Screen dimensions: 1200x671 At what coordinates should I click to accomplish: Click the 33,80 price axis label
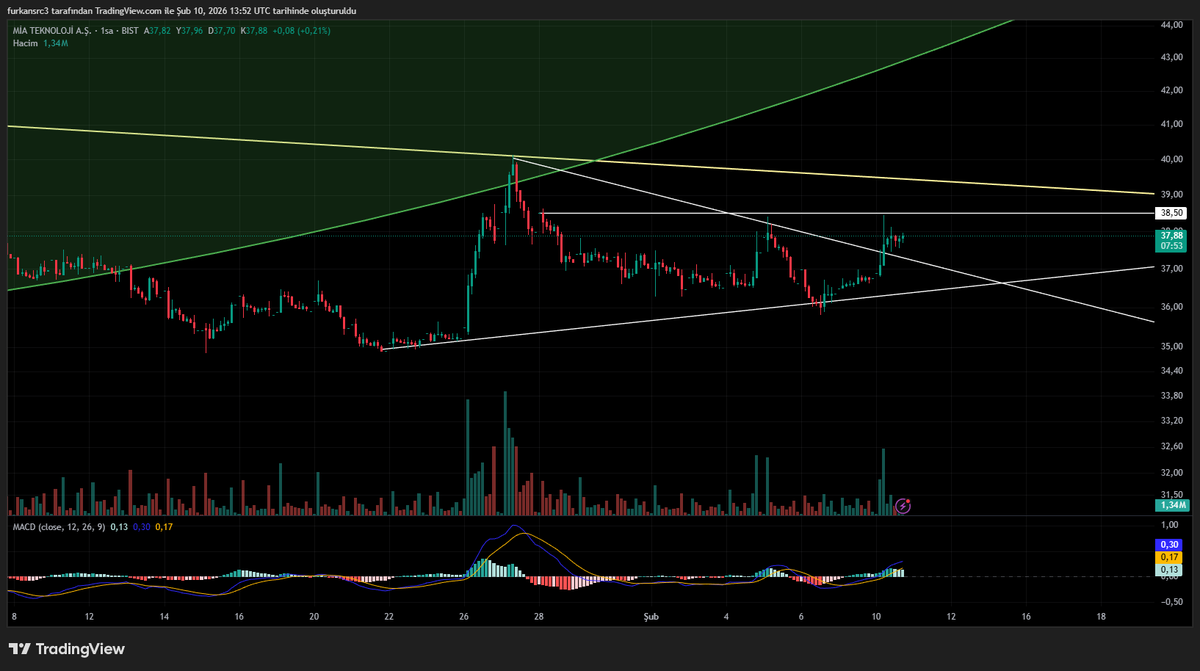click(x=1172, y=396)
